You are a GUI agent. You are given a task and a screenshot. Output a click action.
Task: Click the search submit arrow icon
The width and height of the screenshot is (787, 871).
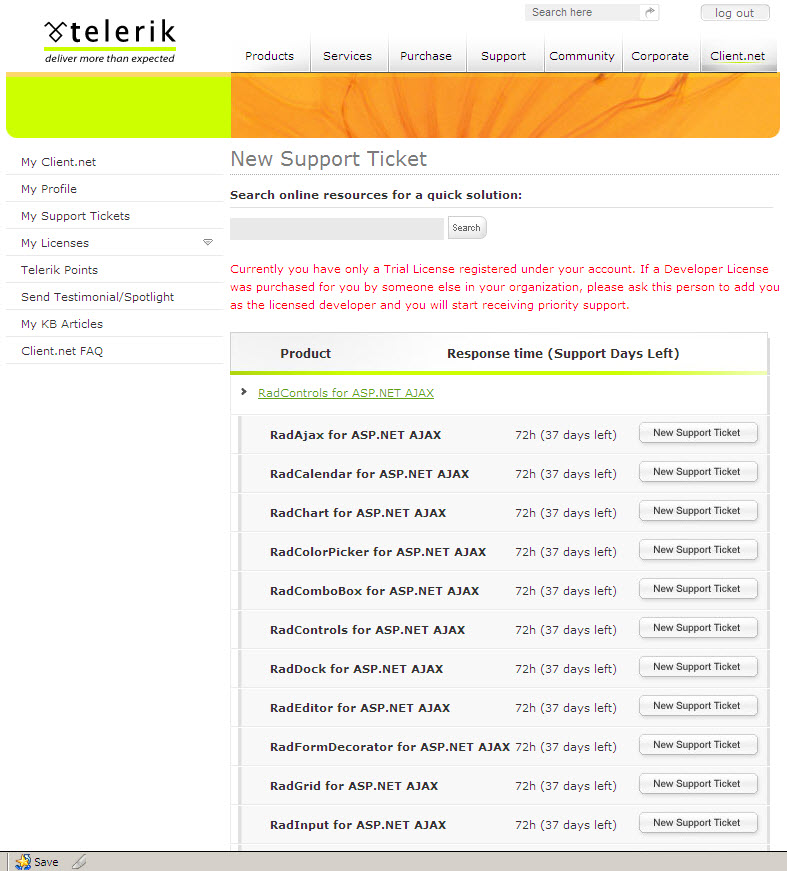pyautogui.click(x=649, y=12)
